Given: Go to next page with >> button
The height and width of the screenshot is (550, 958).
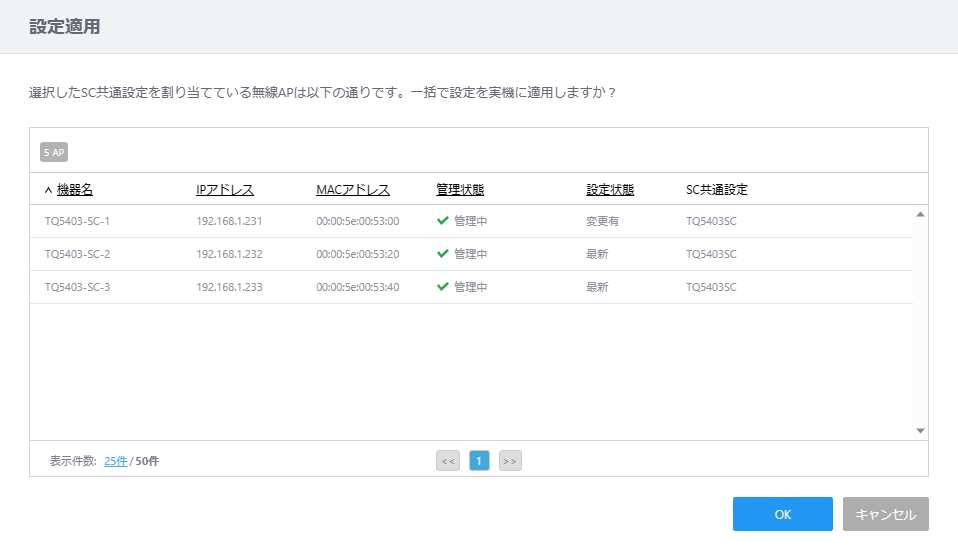Looking at the screenshot, I should point(510,461).
